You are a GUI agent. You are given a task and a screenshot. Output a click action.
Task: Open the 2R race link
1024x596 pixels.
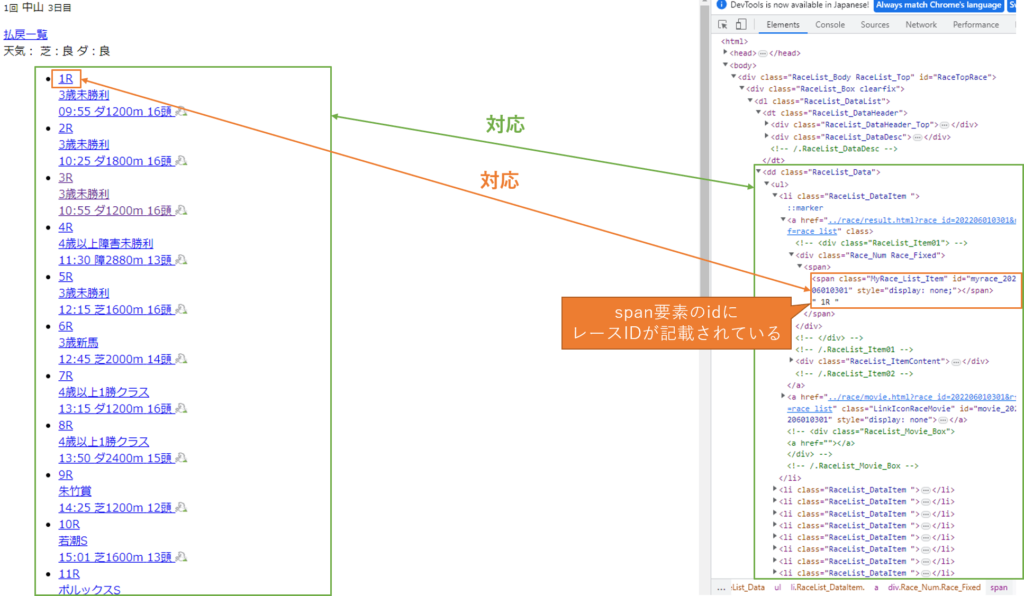(65, 129)
